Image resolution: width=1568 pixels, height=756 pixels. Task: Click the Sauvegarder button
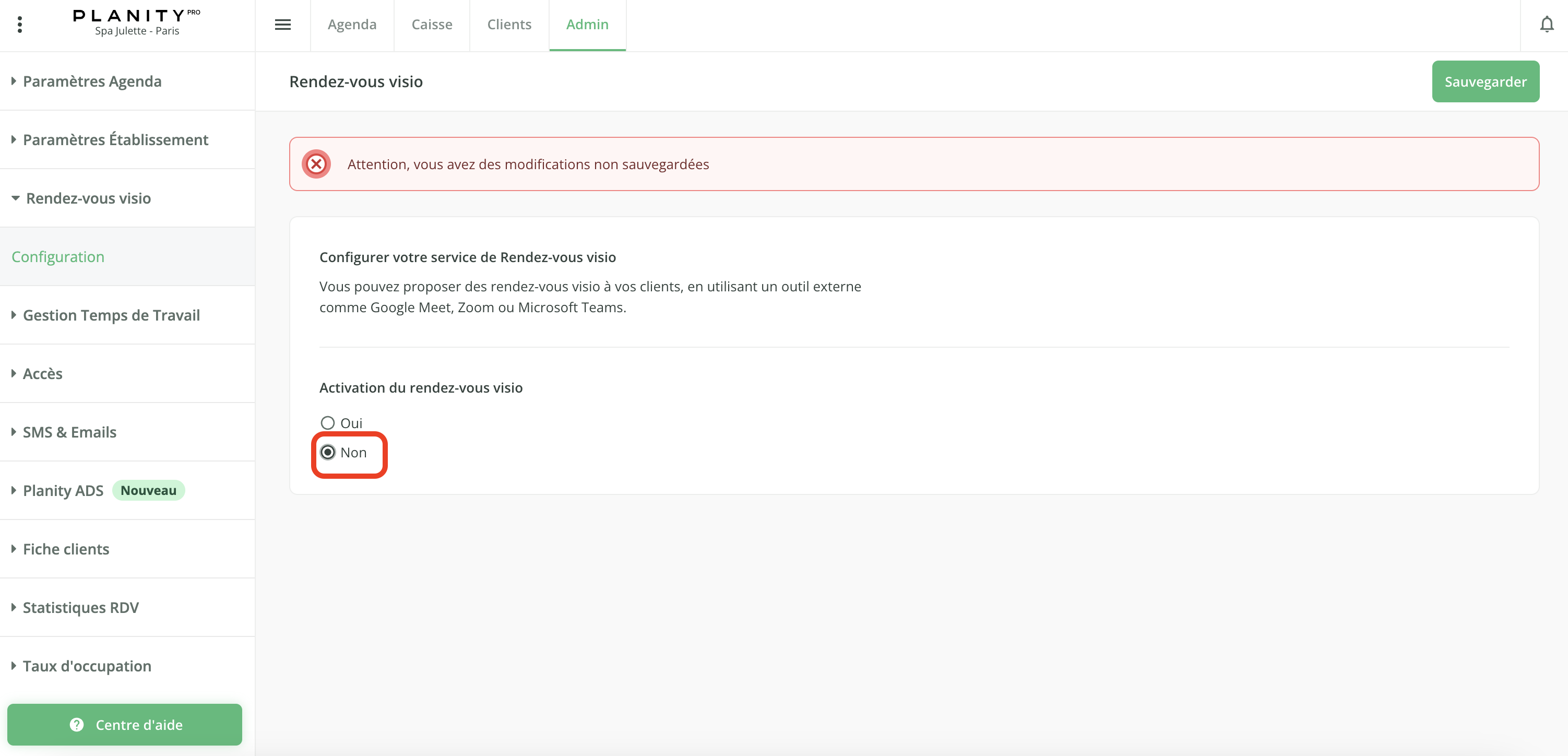tap(1484, 81)
